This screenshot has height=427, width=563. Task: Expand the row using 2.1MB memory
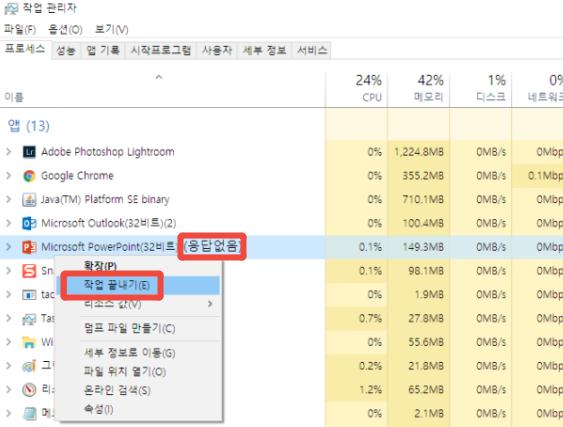[9, 413]
